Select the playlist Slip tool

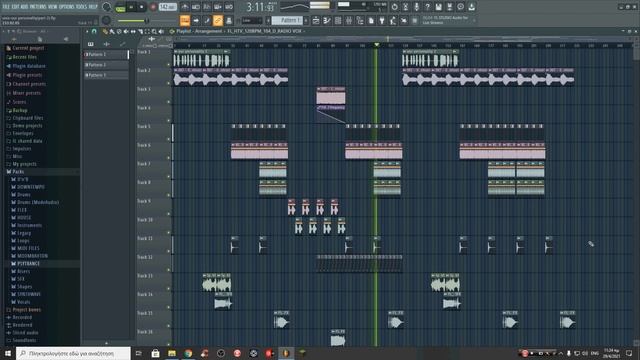click(x=133, y=31)
